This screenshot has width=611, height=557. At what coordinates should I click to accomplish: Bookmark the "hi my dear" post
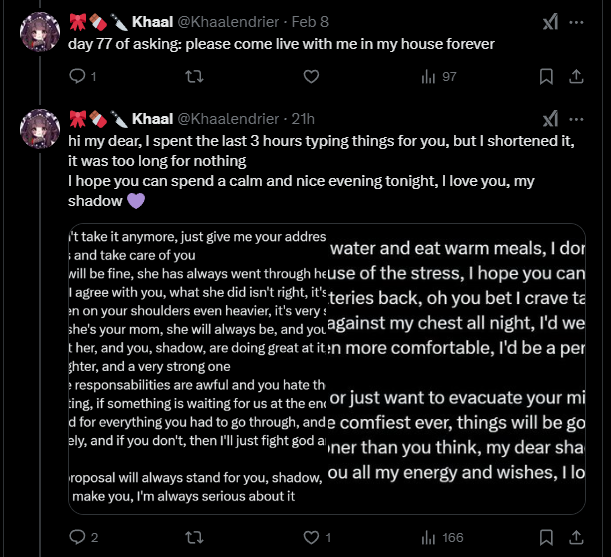coord(546,538)
